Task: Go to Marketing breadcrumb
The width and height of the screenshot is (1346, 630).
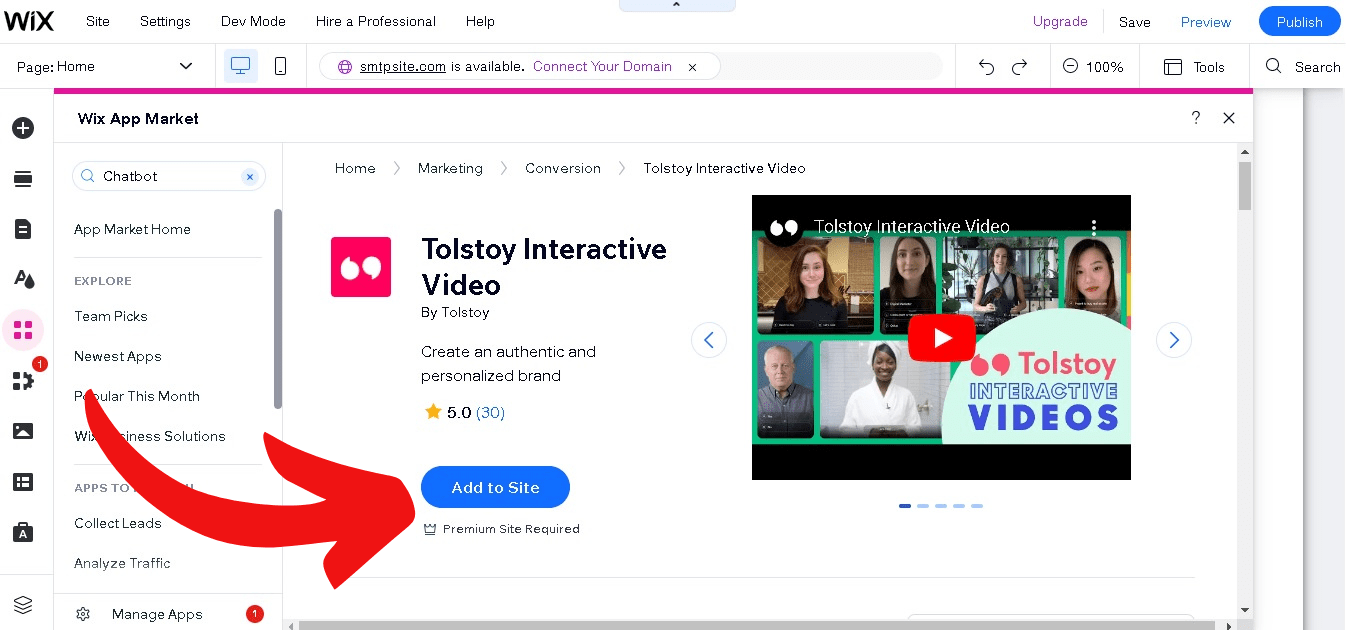Action: pyautogui.click(x=450, y=168)
